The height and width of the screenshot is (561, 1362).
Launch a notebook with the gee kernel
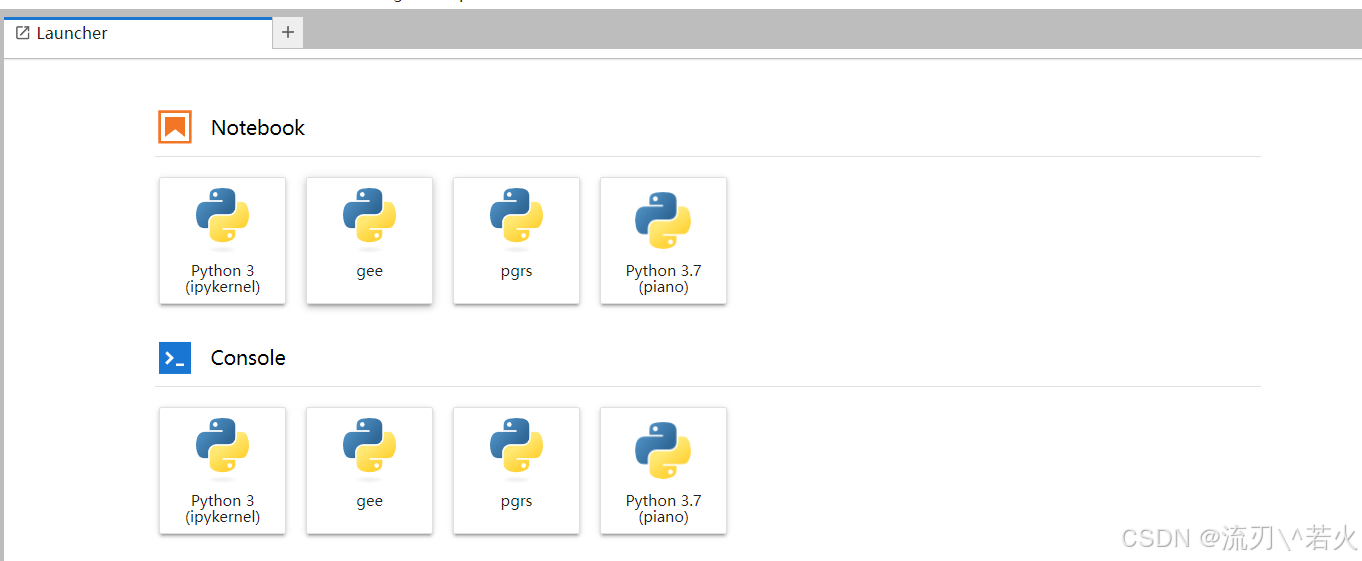[369, 241]
